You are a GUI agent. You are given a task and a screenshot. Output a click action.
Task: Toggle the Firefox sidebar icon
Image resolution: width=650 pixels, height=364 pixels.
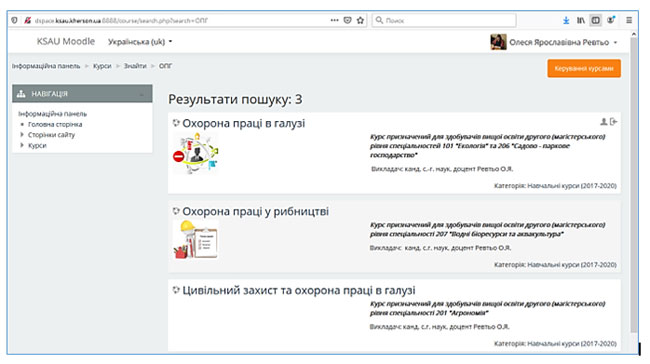(x=596, y=20)
